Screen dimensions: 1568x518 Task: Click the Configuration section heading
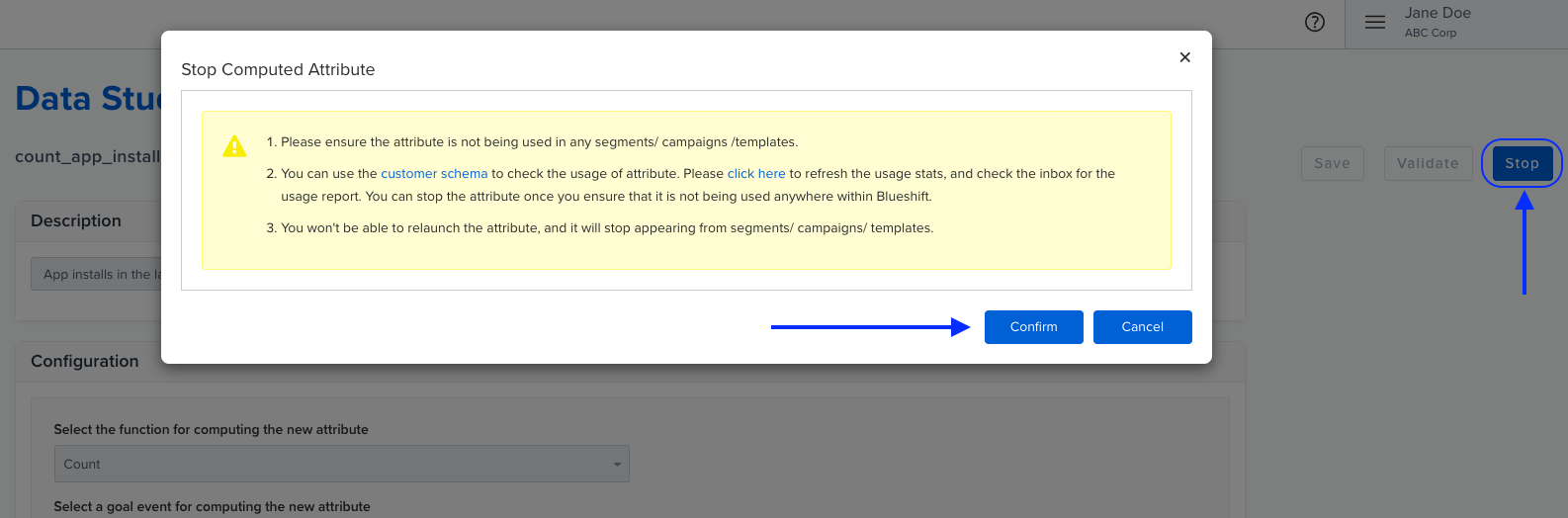[x=85, y=362]
